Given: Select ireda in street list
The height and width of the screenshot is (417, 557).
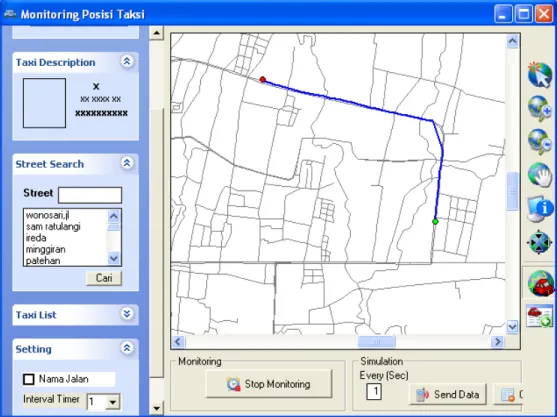Looking at the screenshot, I should pos(36,238).
